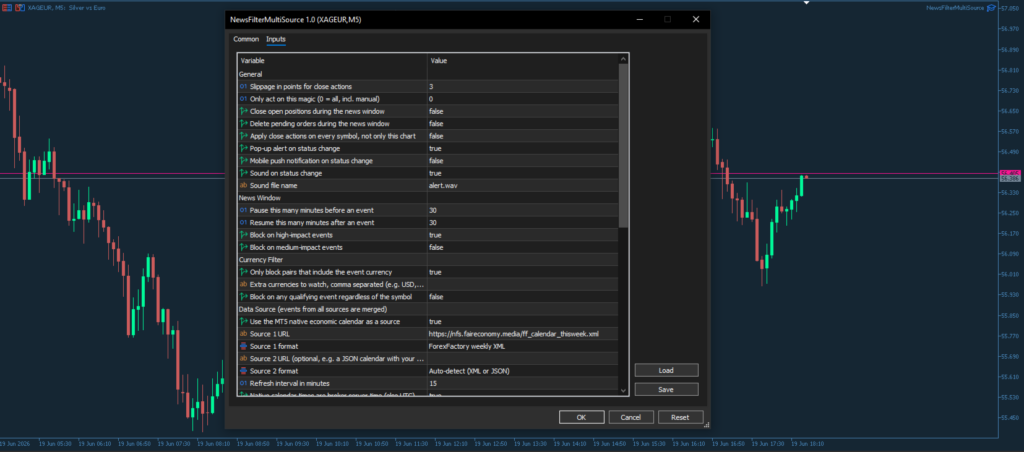Click the Load button
The height and width of the screenshot is (452, 1024).
pyautogui.click(x=666, y=370)
